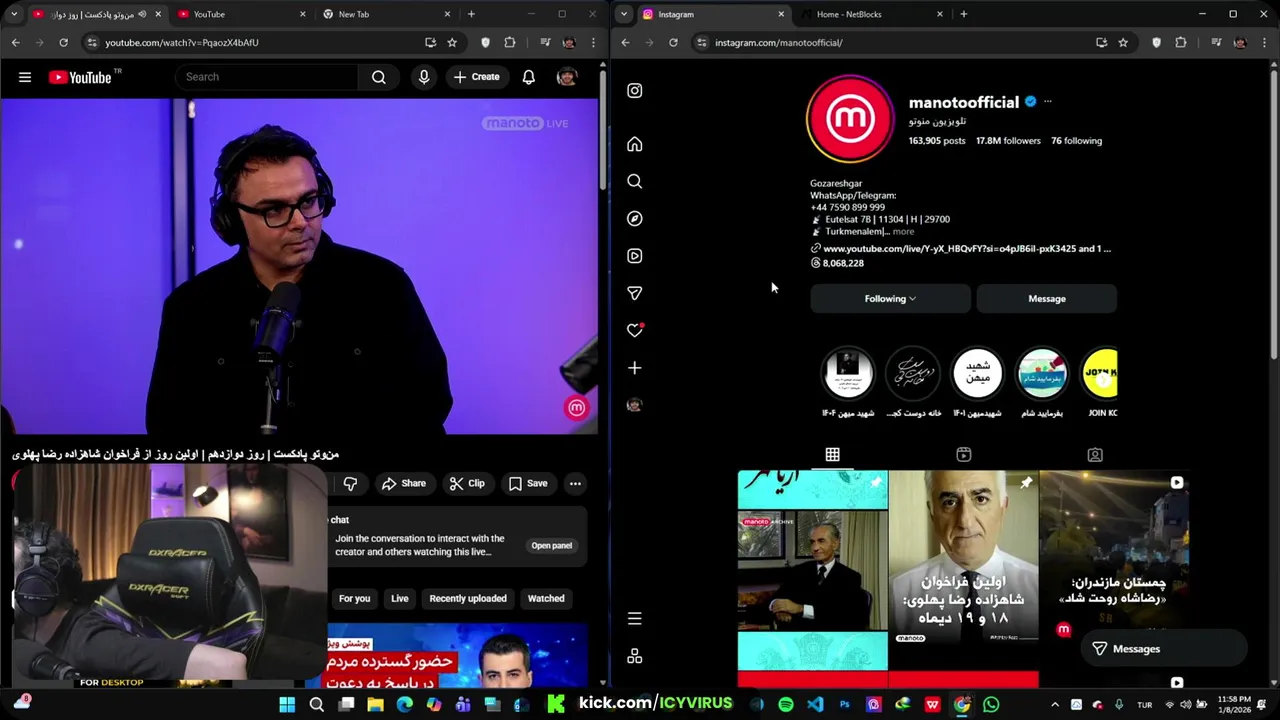Click the Instagram logo in sidebar
This screenshot has width=1280, height=720.
tap(635, 90)
